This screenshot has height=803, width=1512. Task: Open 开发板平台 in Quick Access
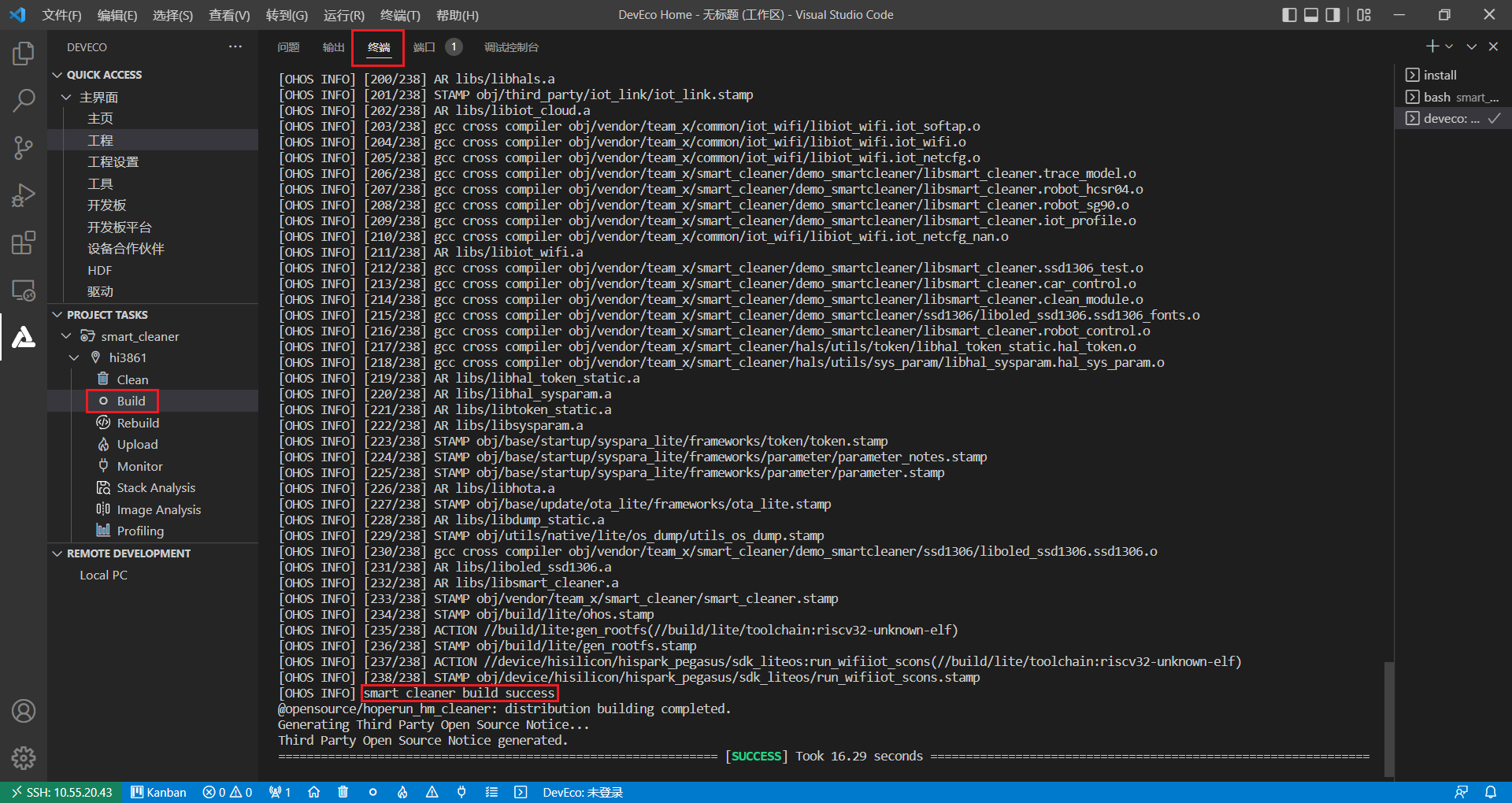coord(119,227)
